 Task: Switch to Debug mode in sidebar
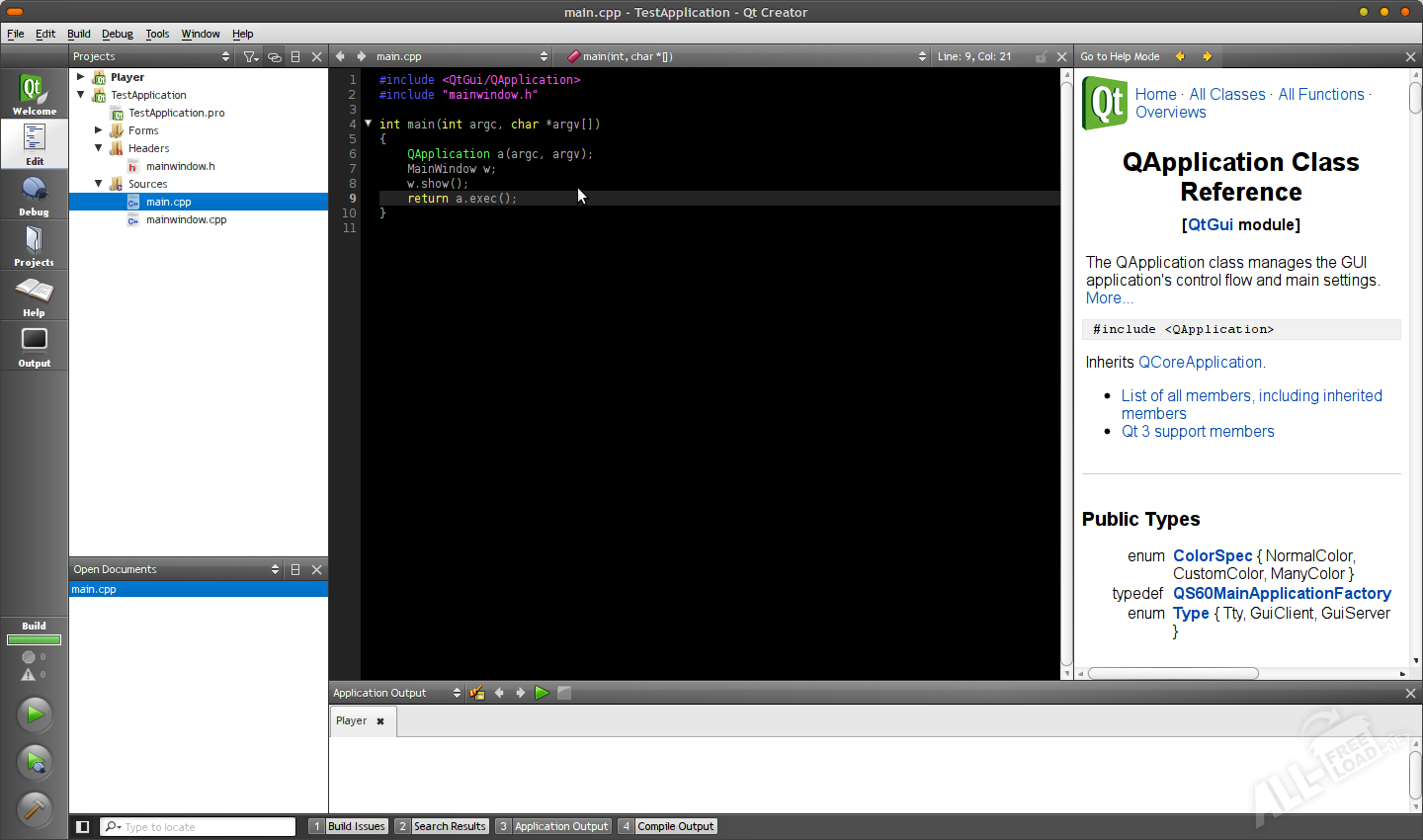[34, 195]
